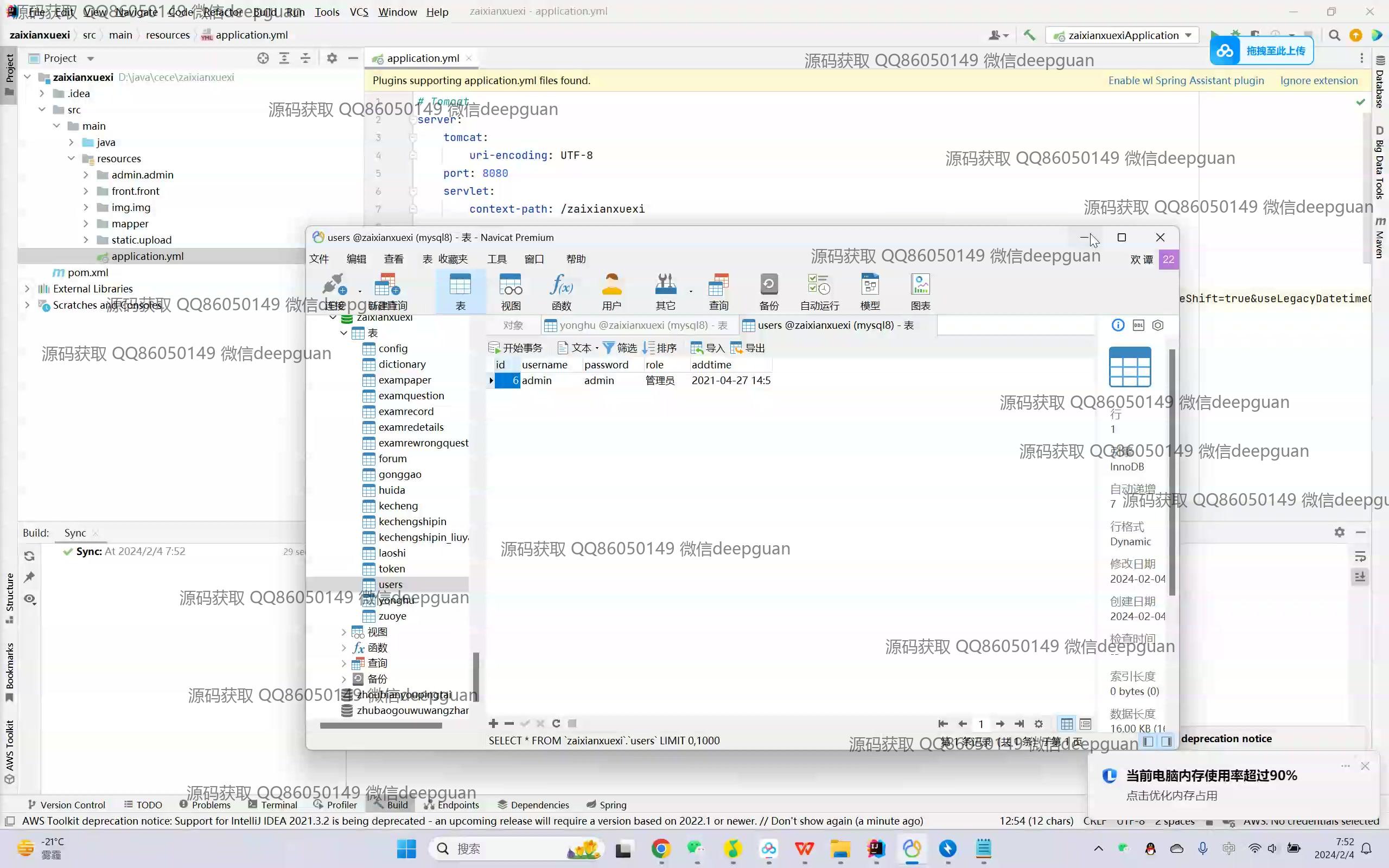Screen dimensions: 1389x868
Task: Add a record with the plus icon in Navicat
Action: [x=493, y=723]
